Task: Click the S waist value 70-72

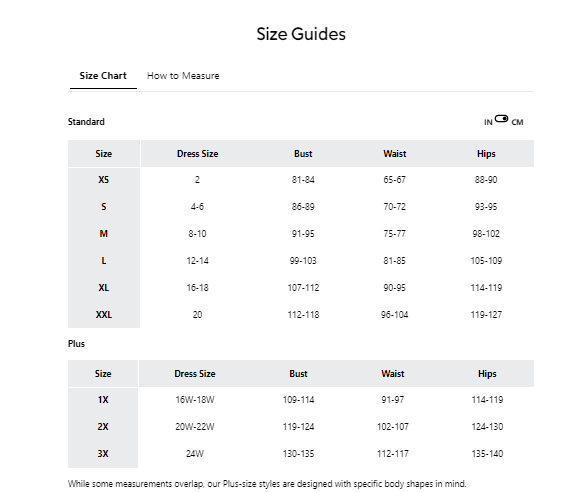Action: 395,207
